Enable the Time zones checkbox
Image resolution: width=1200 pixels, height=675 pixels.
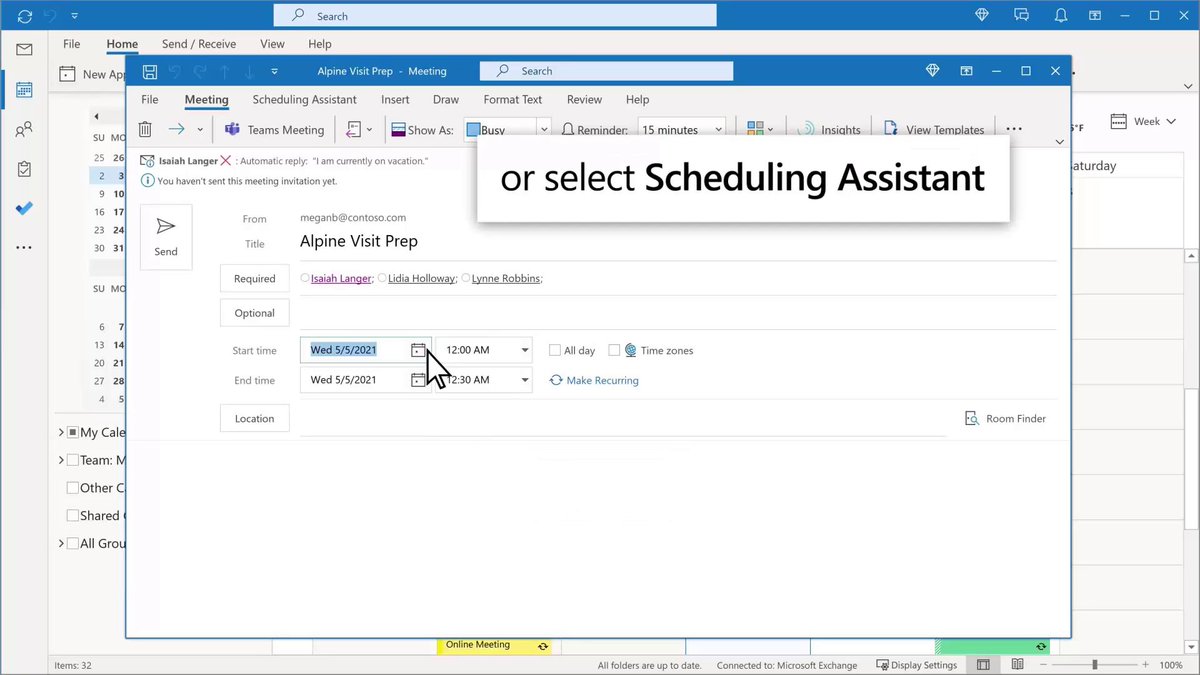(x=614, y=351)
